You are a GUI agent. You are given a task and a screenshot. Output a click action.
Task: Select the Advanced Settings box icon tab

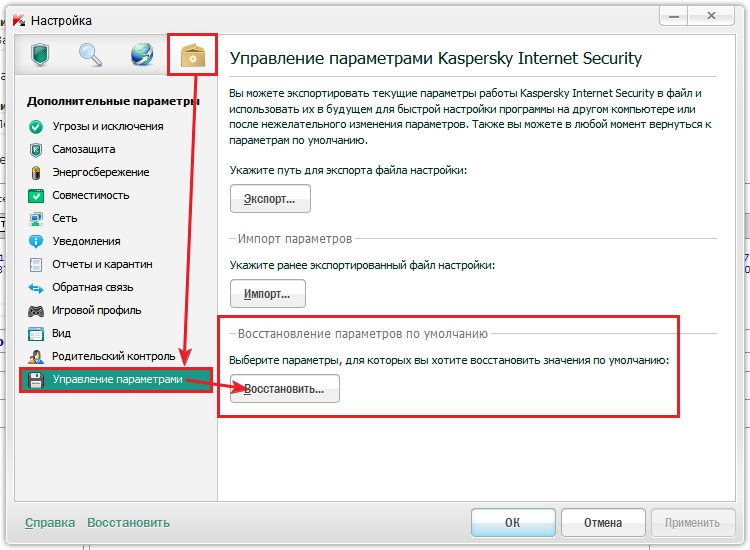point(193,55)
